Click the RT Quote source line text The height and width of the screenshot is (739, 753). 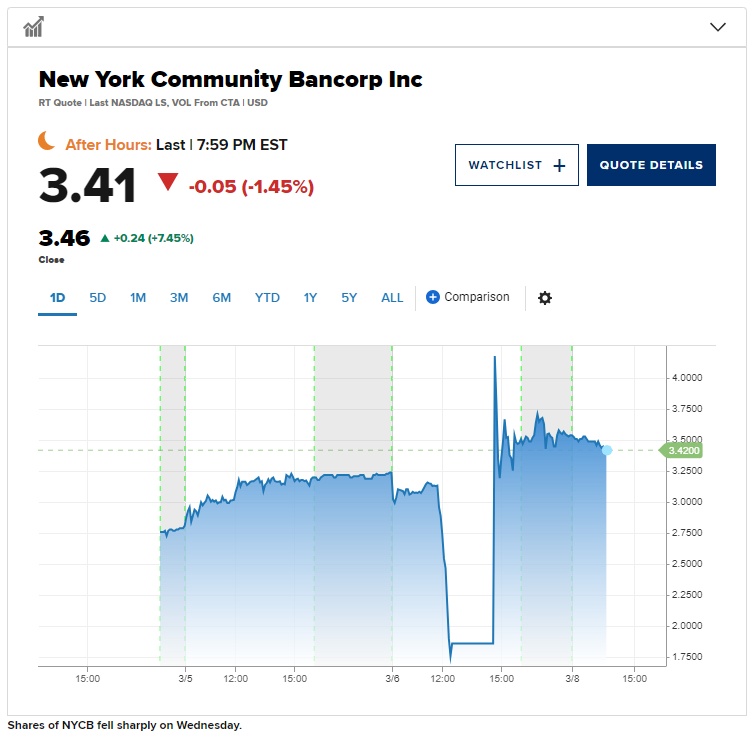(x=153, y=103)
